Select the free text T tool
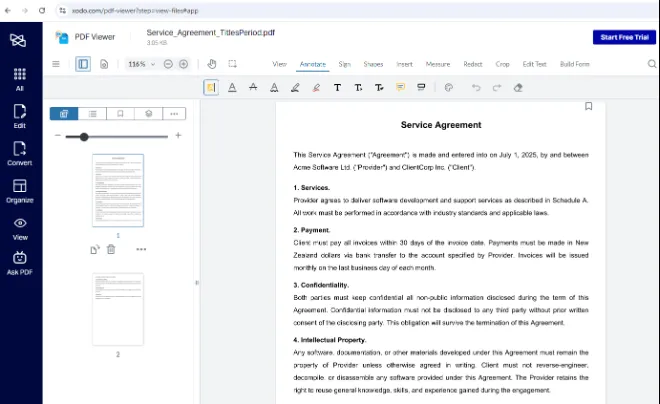The image size is (660, 404). 337,88
